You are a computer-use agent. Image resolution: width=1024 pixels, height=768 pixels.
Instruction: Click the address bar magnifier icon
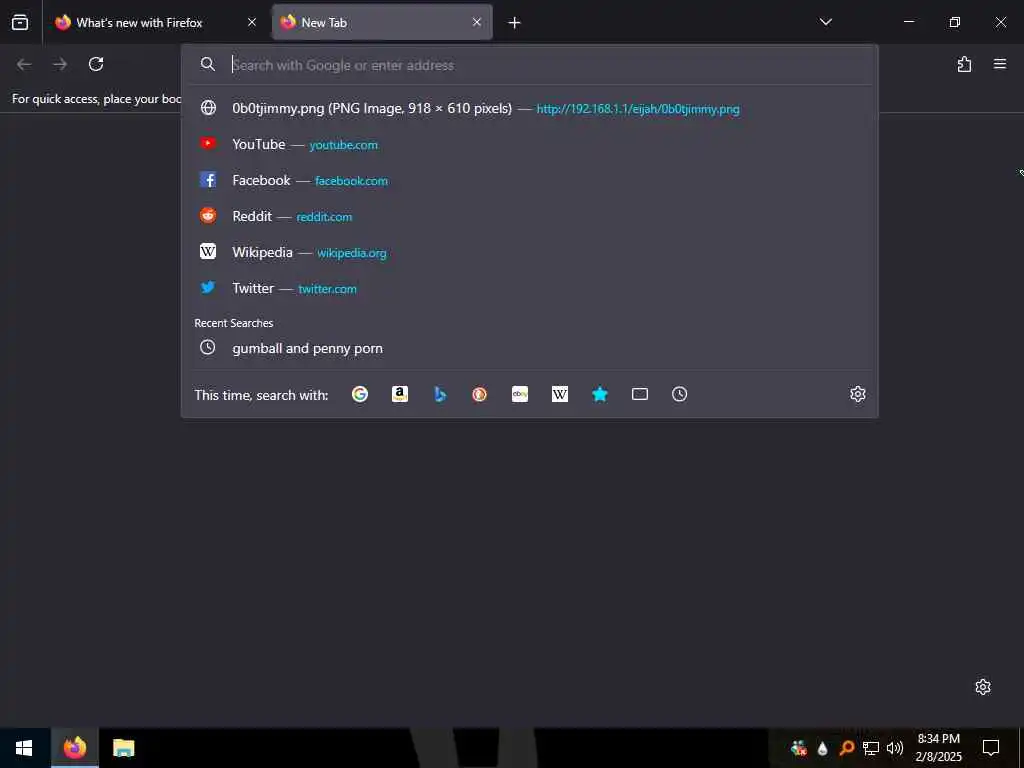pos(208,64)
